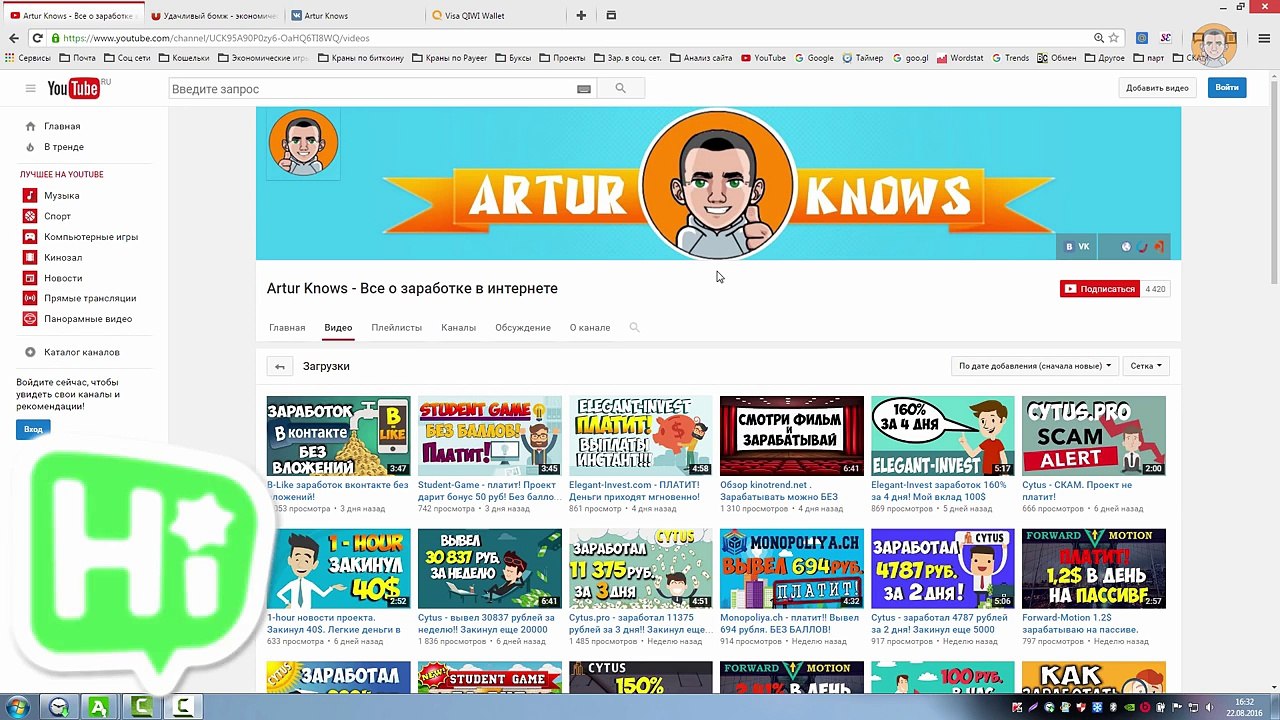The width and height of the screenshot is (1280, 720).
Task: Open the Windows Start menu
Action: point(18,708)
